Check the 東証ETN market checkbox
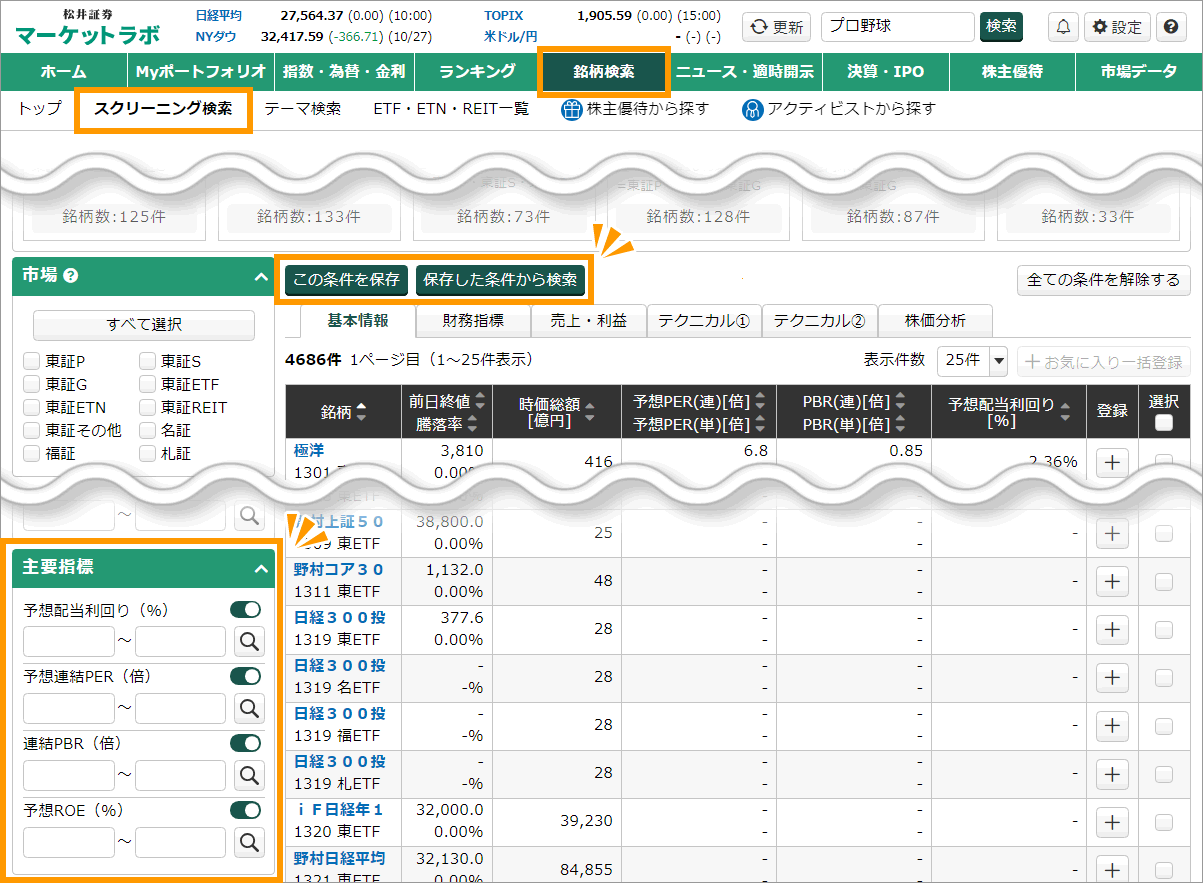The width and height of the screenshot is (1203, 883). [x=31, y=407]
